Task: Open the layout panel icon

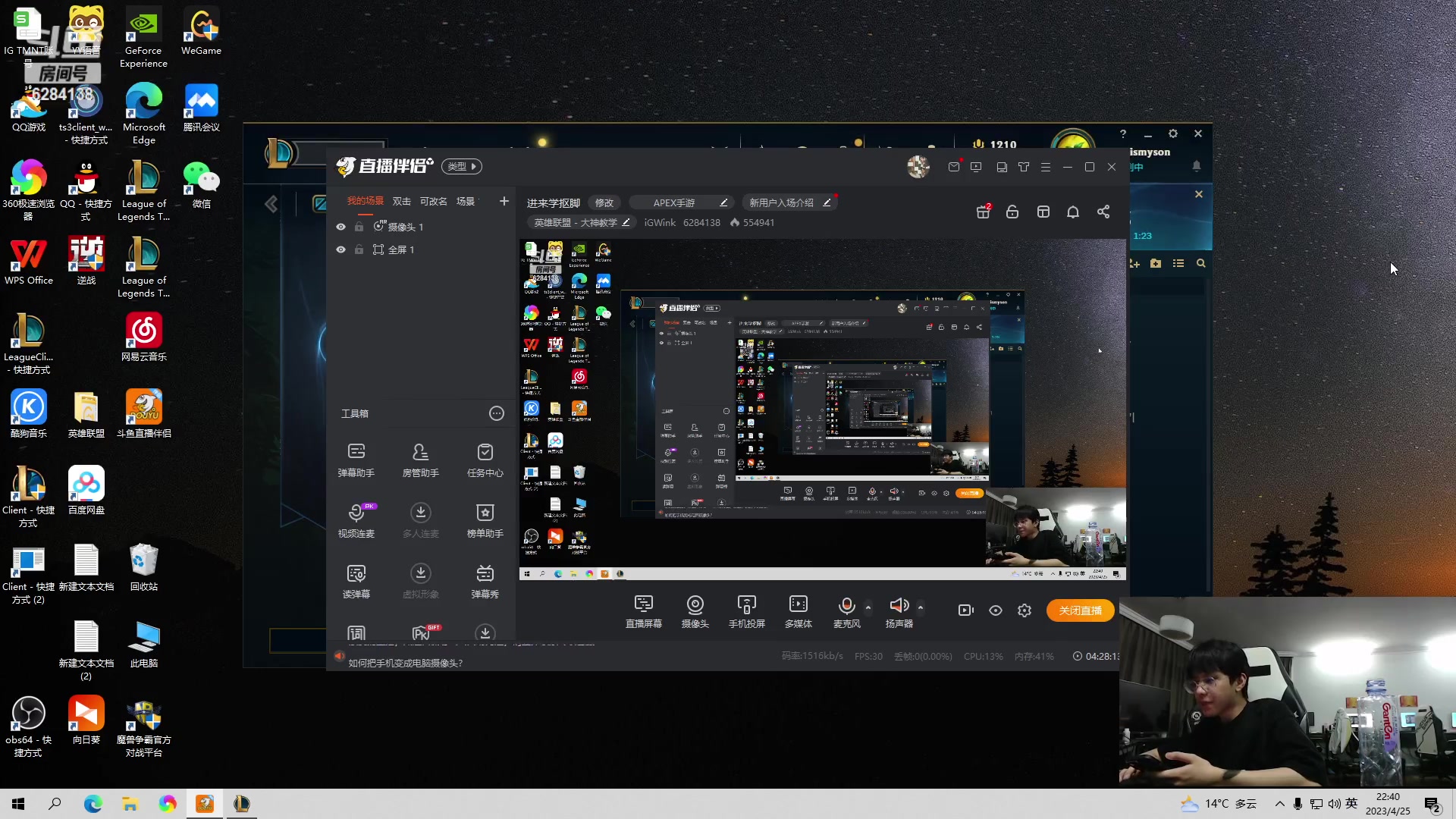Action: pos(1043,212)
